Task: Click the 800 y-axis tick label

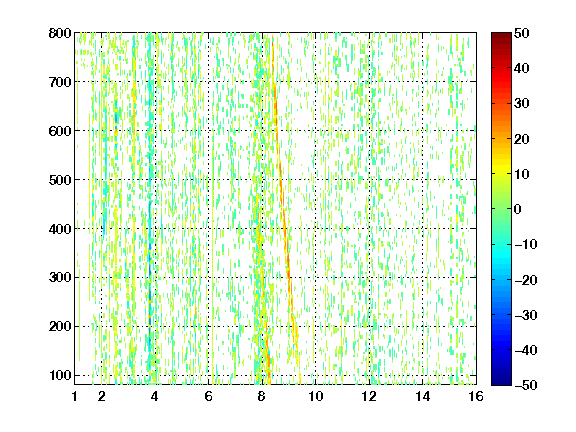Action: click(60, 33)
